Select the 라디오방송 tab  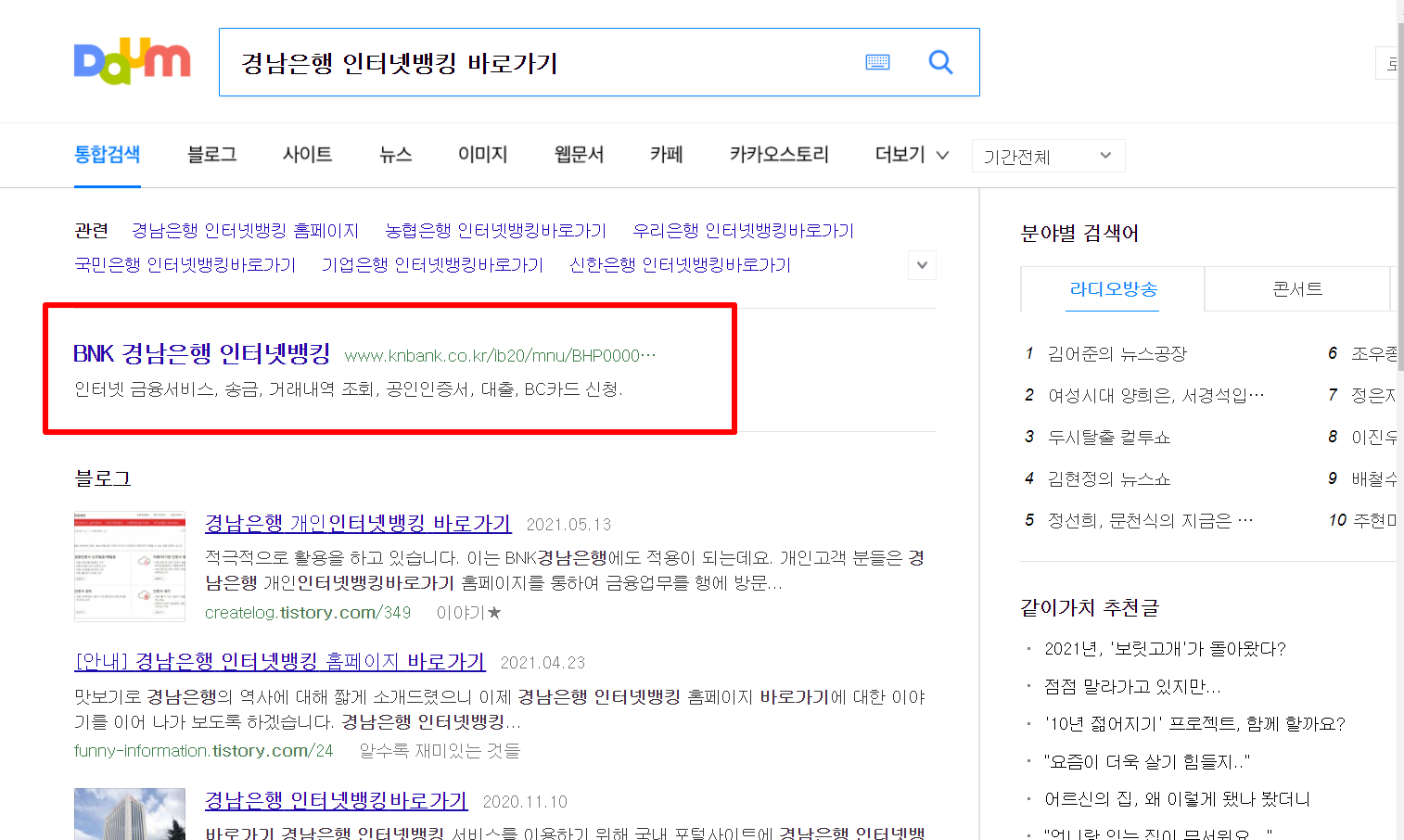[x=1113, y=289]
